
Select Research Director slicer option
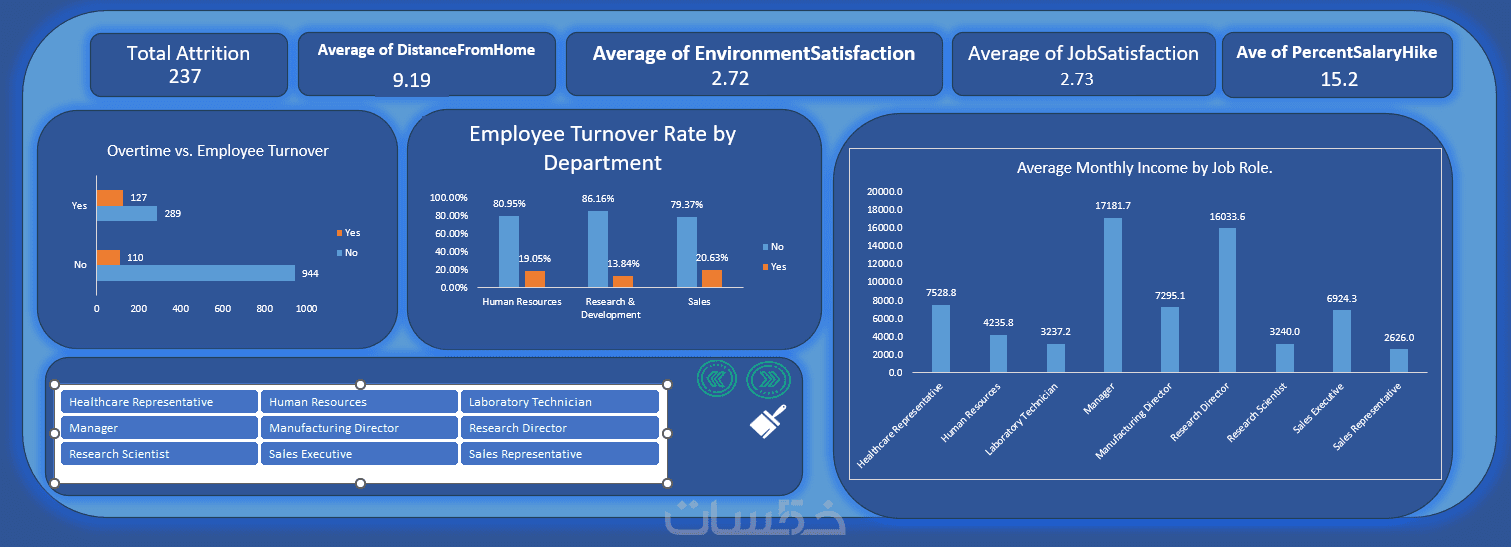pos(559,428)
